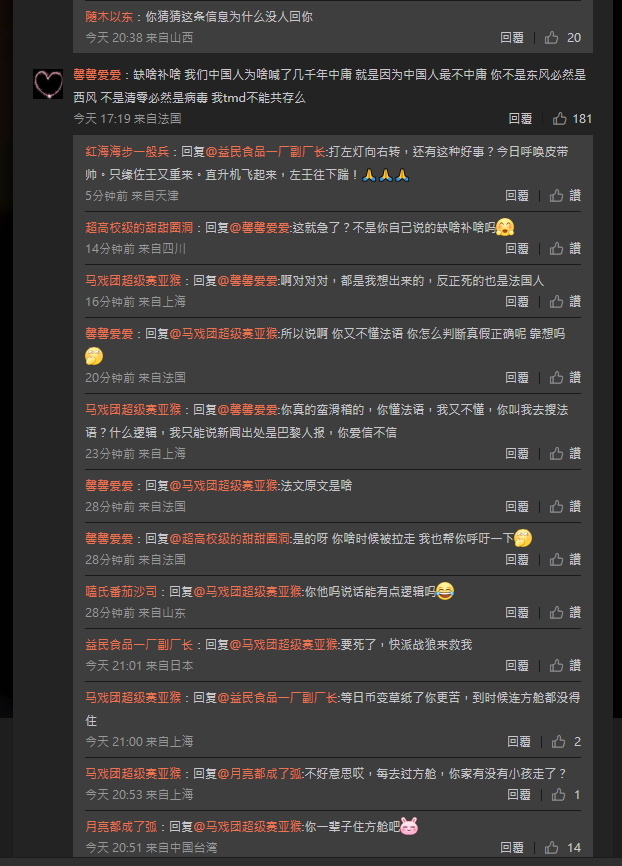Reply to 馨馨爱爱's main comment
The width and height of the screenshot is (622, 866).
(x=520, y=119)
